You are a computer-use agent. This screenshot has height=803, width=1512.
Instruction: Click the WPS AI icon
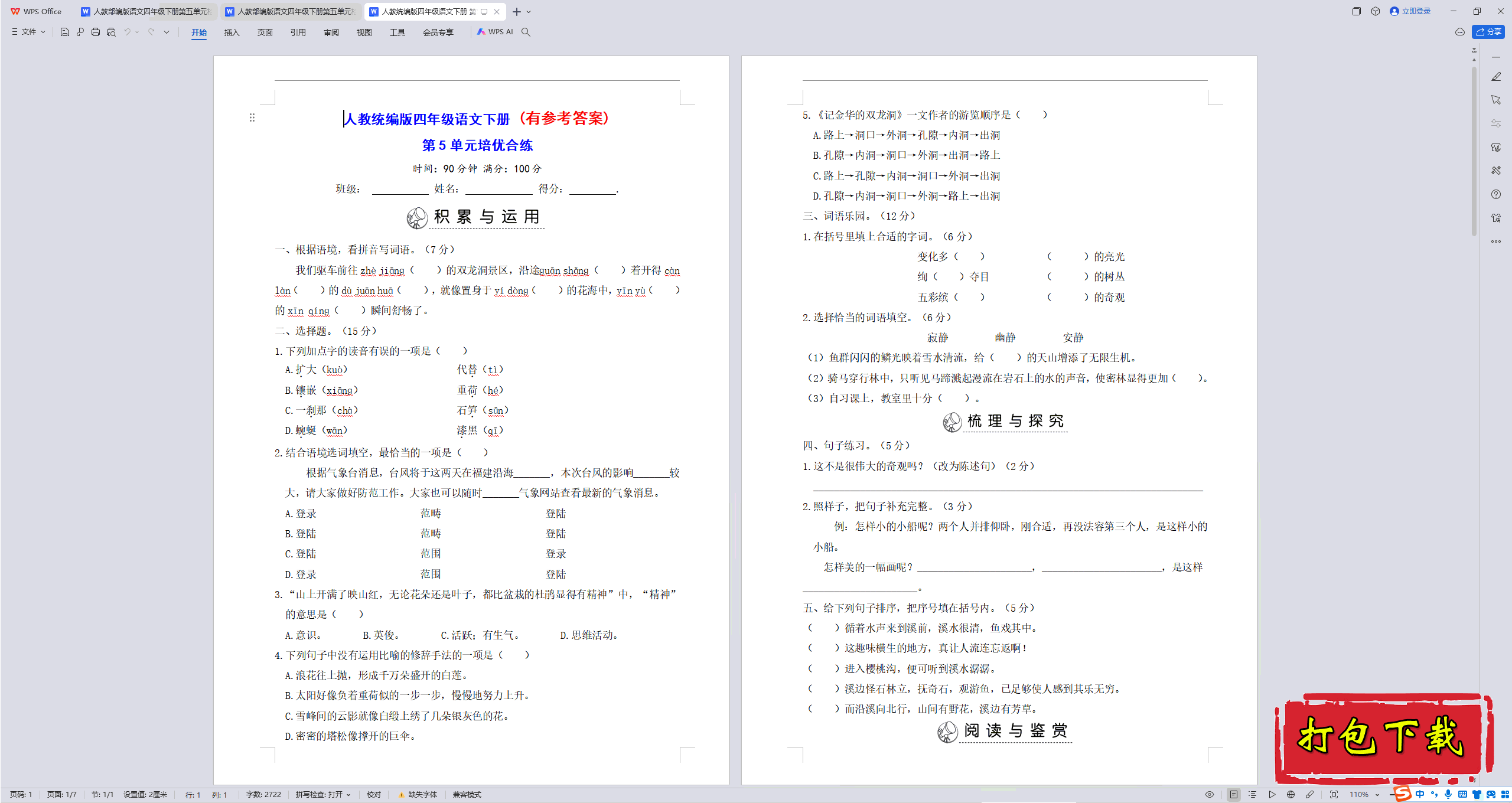point(495,32)
